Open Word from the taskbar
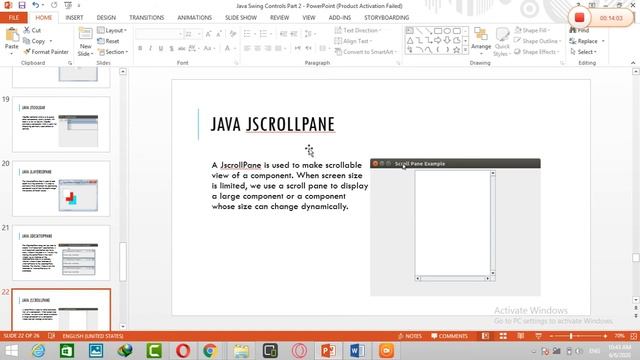 pyautogui.click(x=357, y=351)
